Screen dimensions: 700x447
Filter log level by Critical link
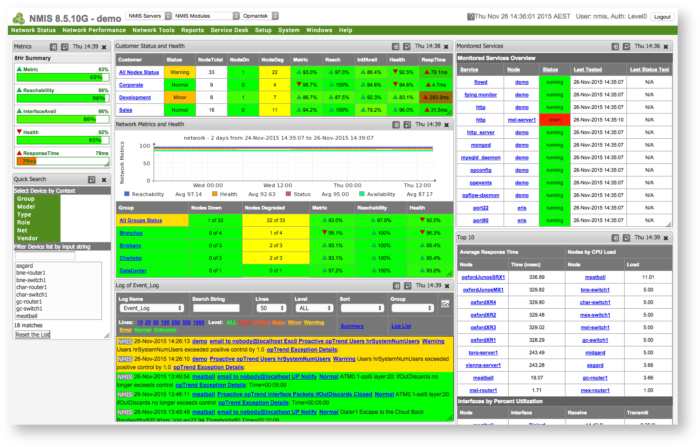pyautogui.click(x=262, y=322)
